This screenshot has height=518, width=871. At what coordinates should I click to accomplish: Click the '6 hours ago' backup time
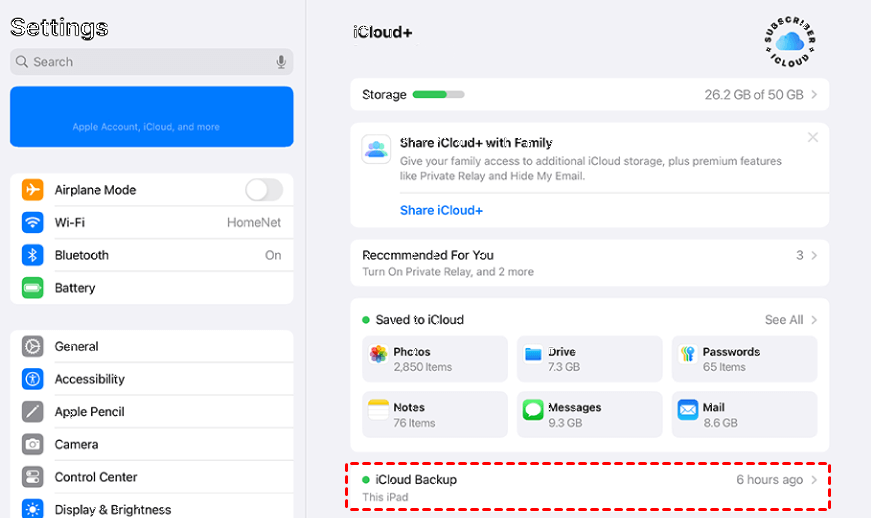(x=769, y=480)
